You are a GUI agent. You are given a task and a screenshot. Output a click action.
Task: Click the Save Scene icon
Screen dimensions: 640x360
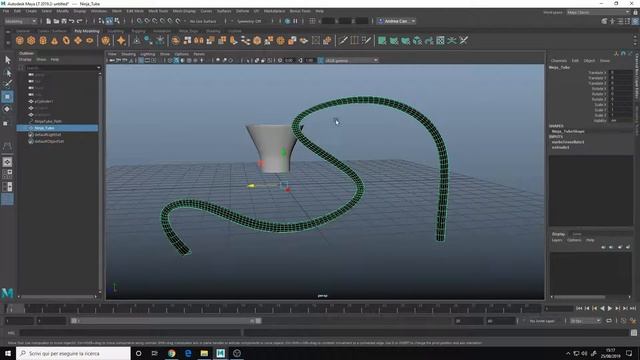click(64, 21)
